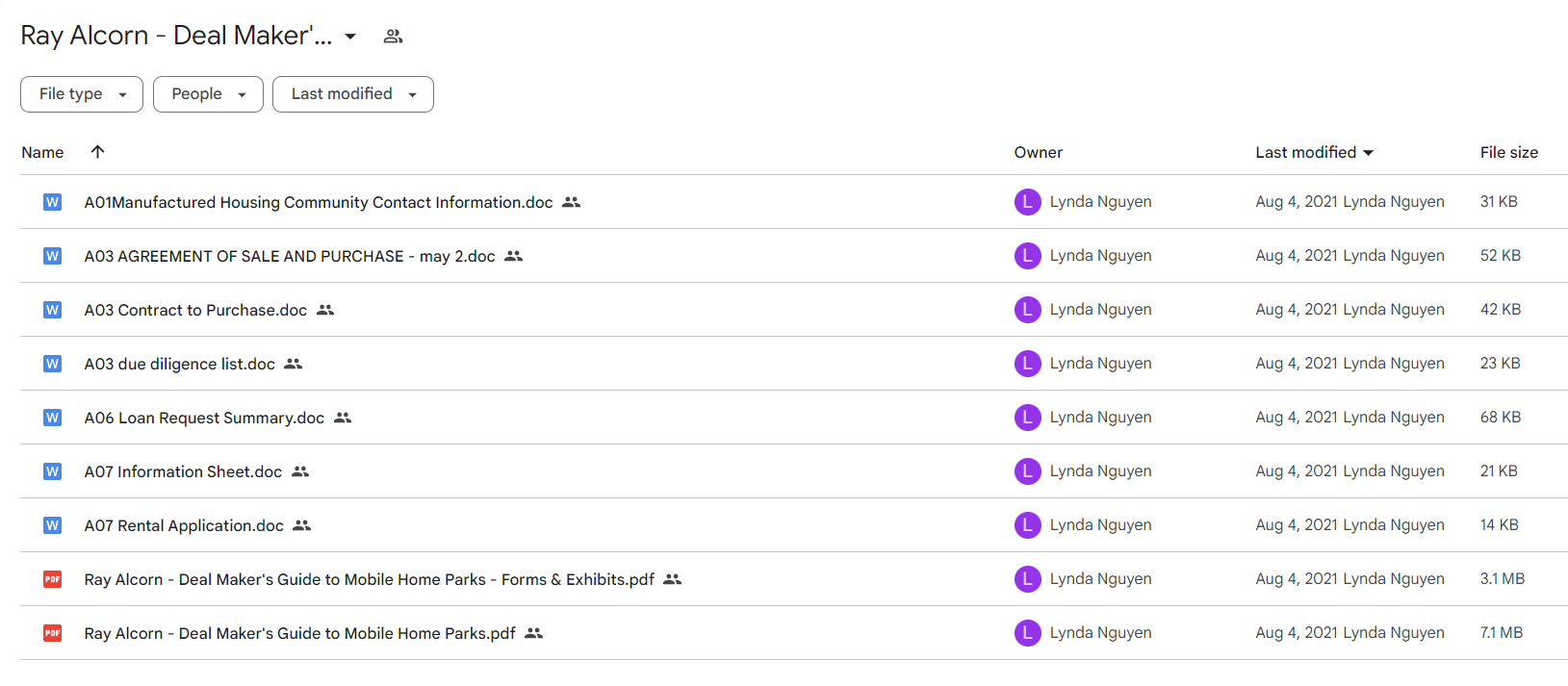This screenshot has width=1568, height=686.
Task: Click the shared folder people icon beside title
Action: pos(393,37)
